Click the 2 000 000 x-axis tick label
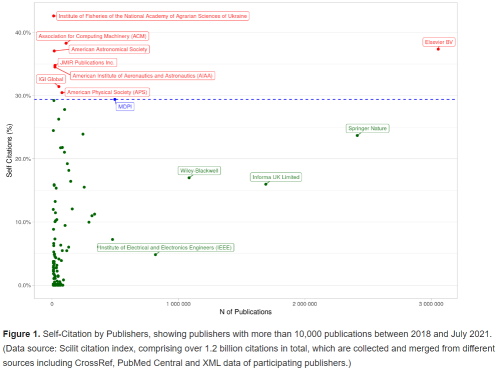Image resolution: width=500 pixels, height=370 pixels. pos(305,304)
